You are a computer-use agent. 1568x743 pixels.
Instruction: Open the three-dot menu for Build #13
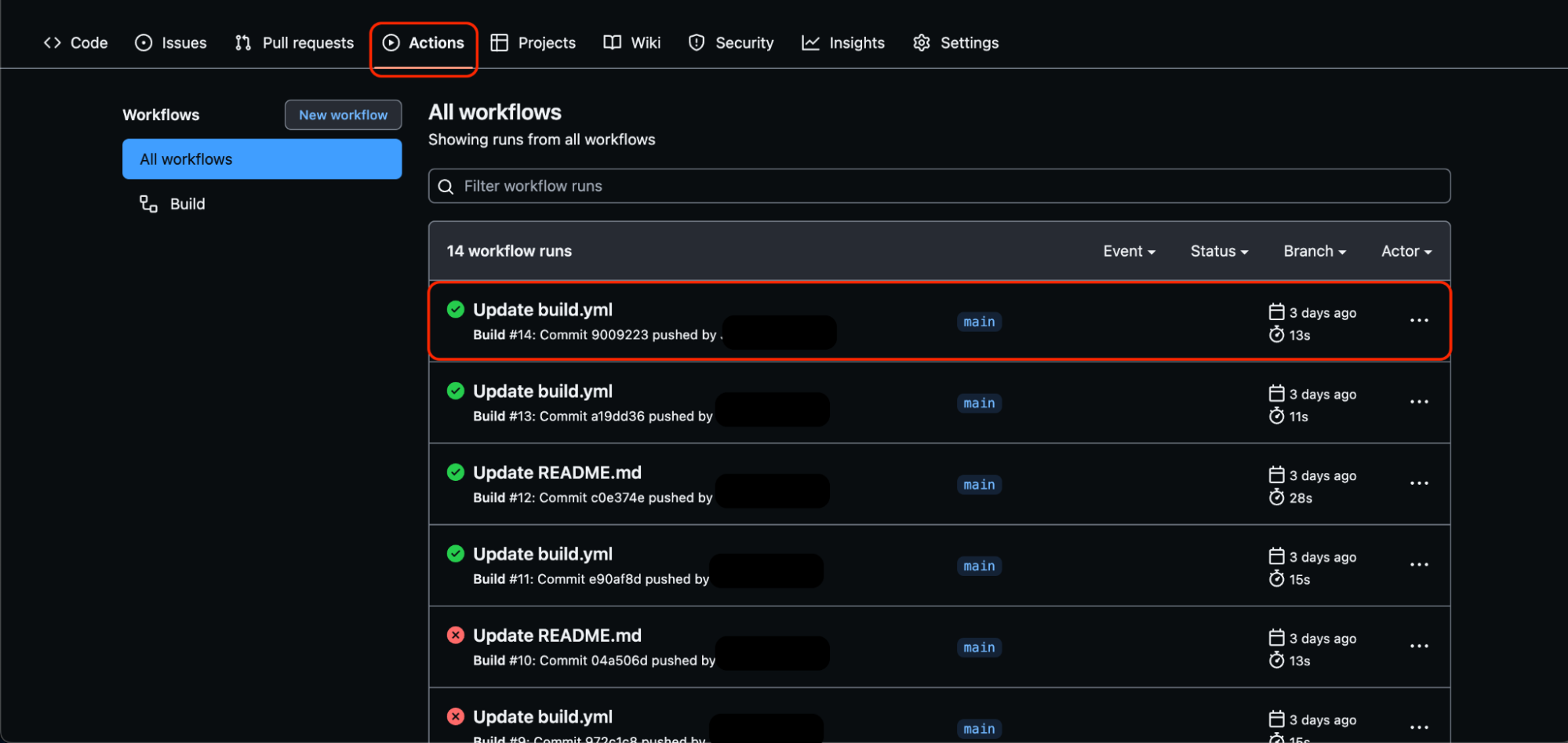coord(1419,402)
